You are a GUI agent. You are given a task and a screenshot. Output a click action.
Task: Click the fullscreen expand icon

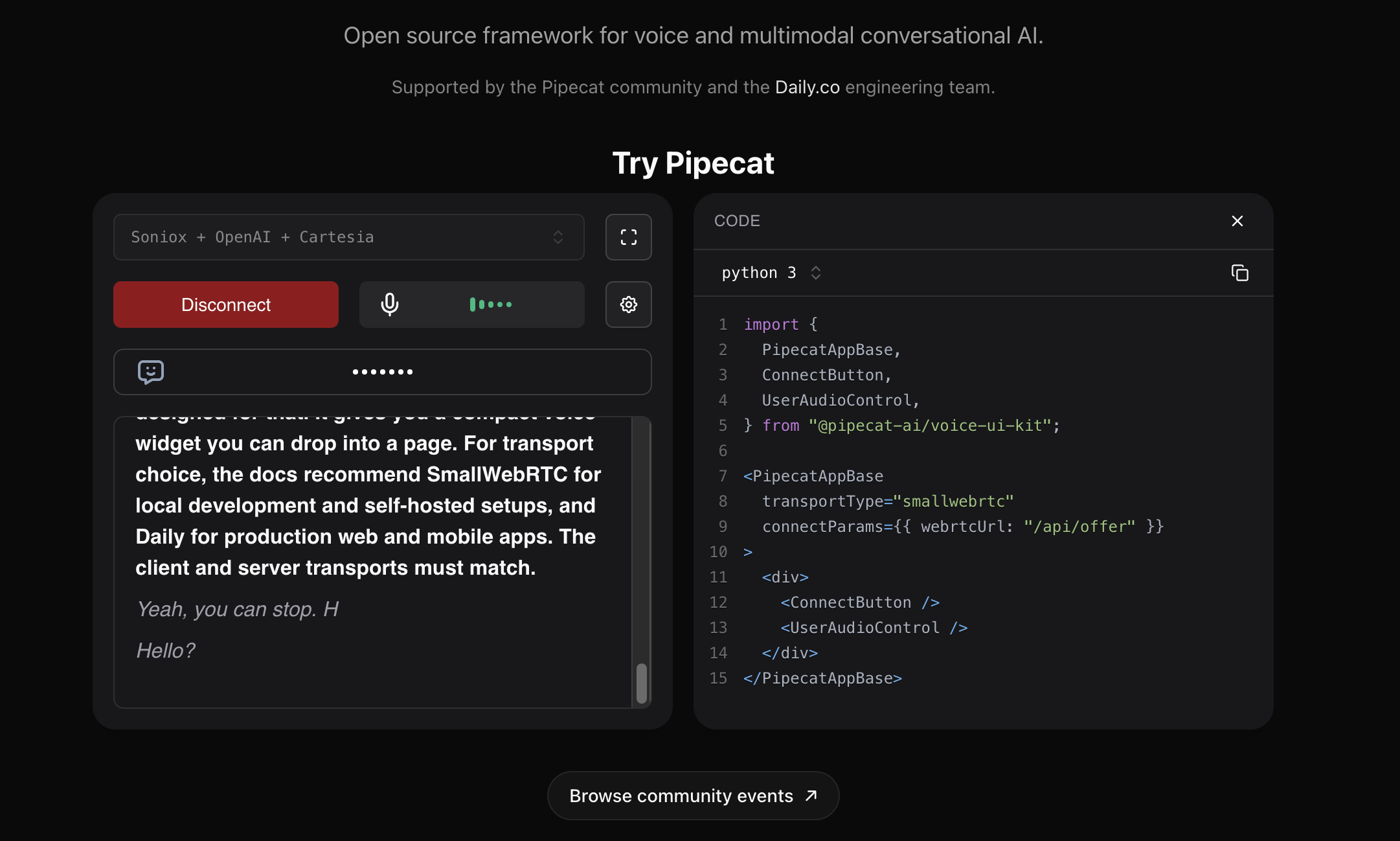tap(628, 237)
